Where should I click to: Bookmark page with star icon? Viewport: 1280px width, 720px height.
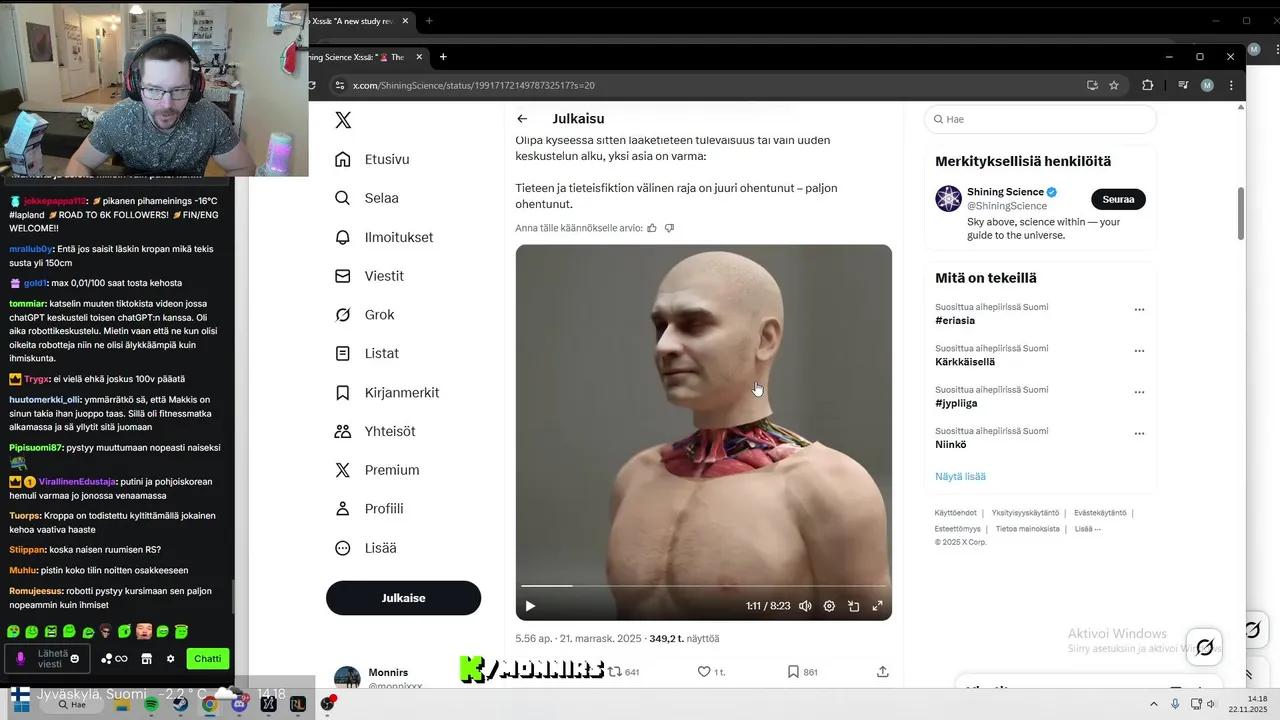point(1114,86)
